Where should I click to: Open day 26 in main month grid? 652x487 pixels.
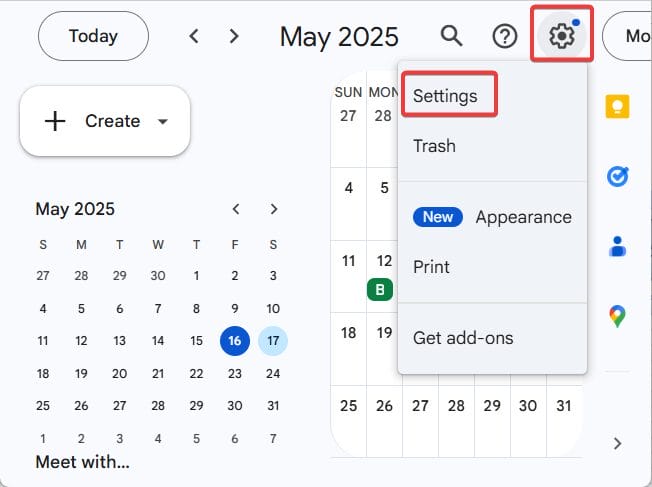coord(384,406)
